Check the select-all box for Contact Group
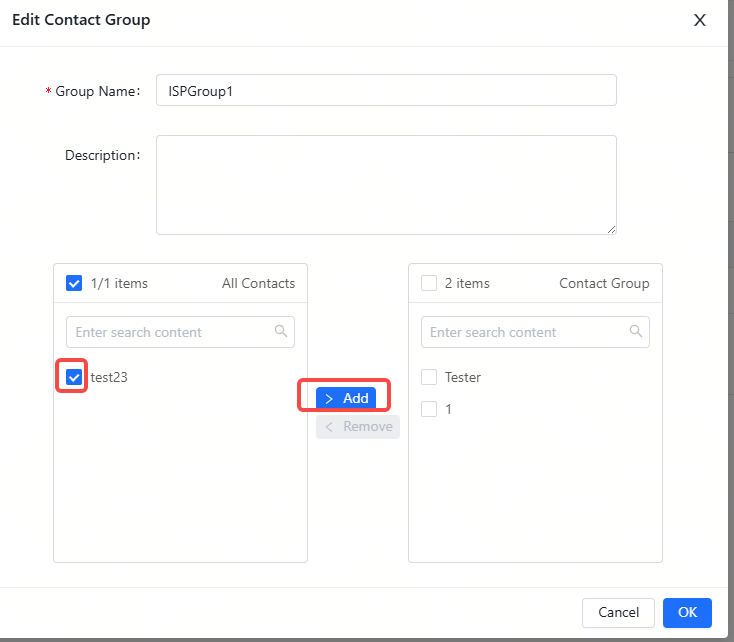This screenshot has width=734, height=642. click(x=429, y=283)
